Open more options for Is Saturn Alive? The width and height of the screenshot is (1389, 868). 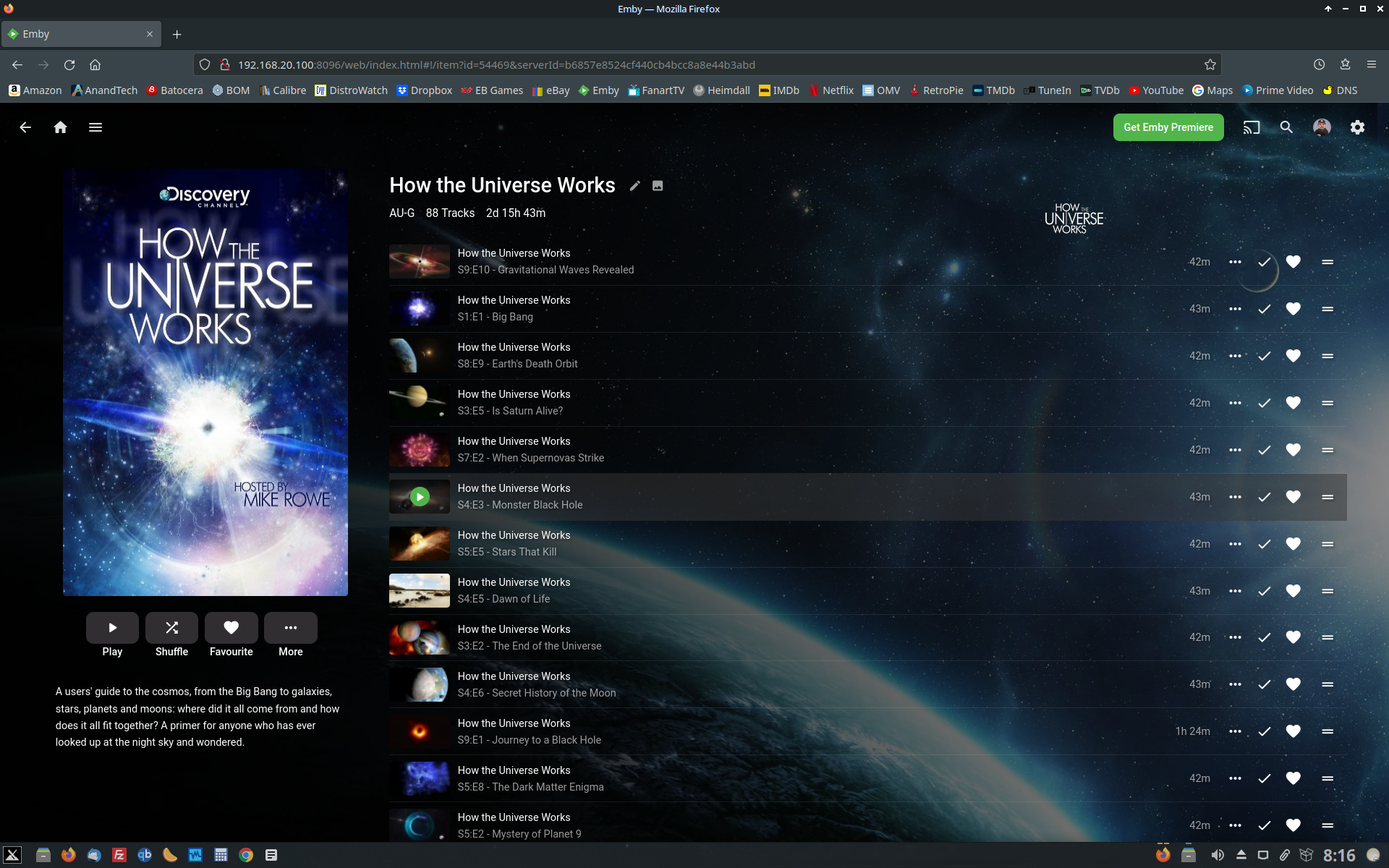tap(1235, 403)
